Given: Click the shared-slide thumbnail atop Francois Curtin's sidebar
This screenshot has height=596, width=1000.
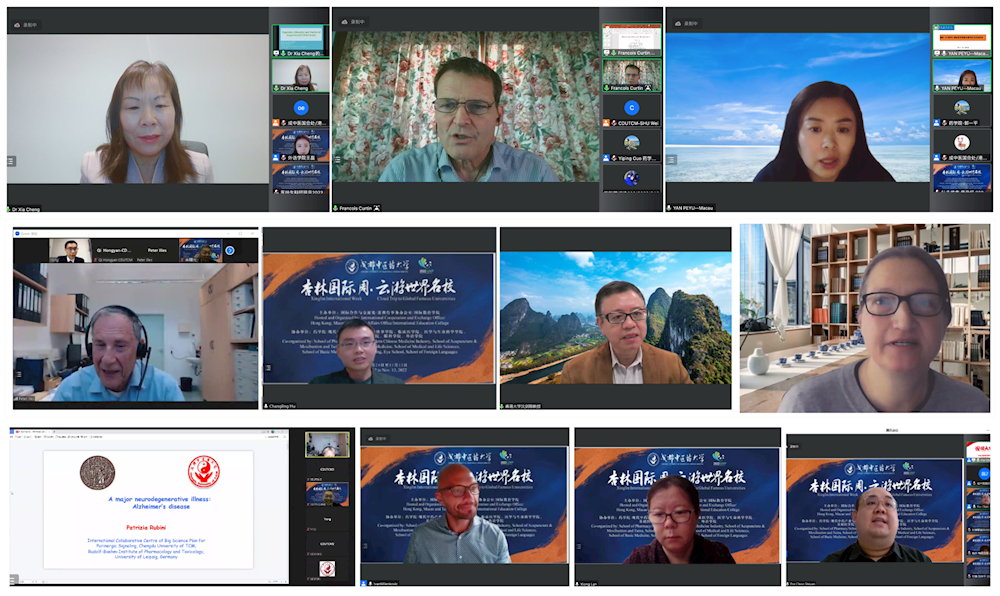Looking at the screenshot, I should [631, 39].
